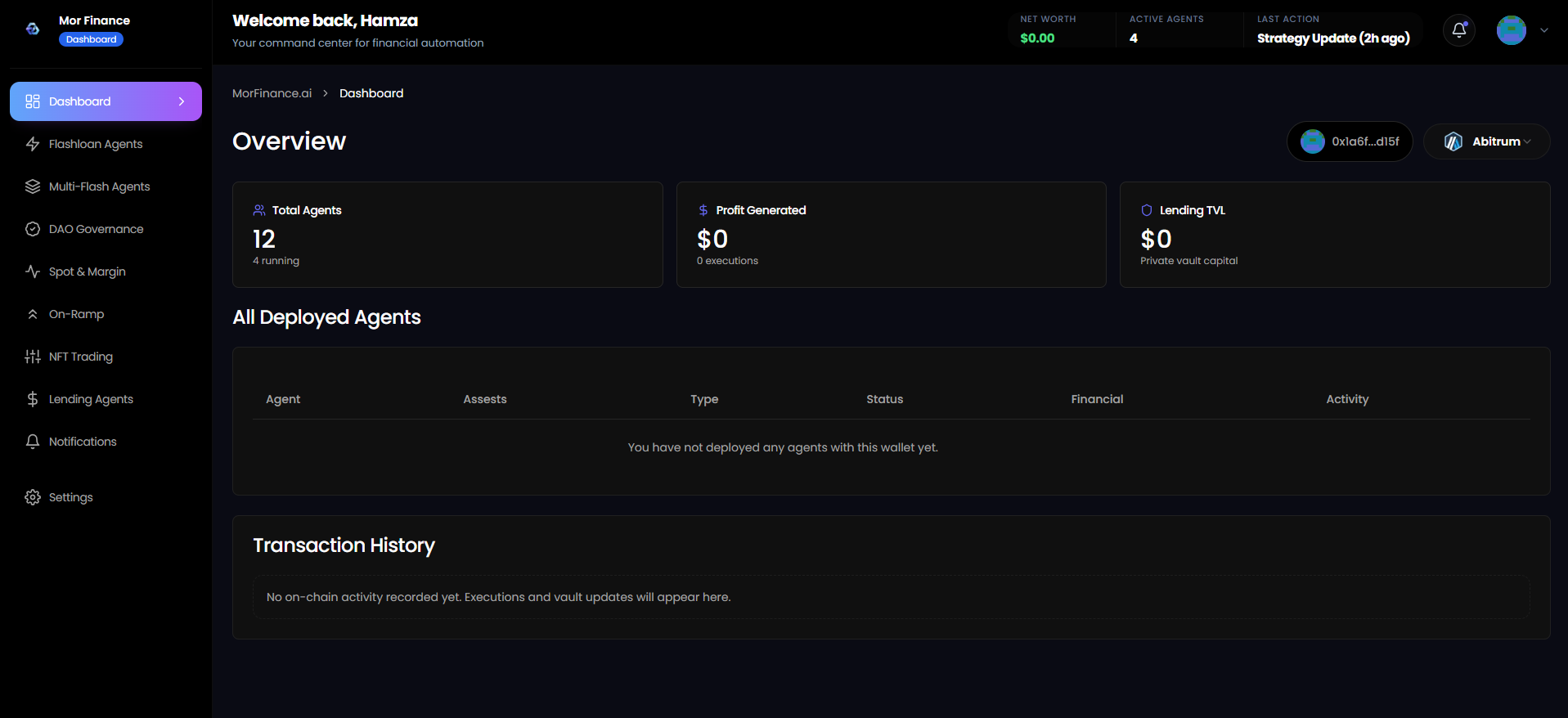
Task: Click the DAO Governance checkmark icon
Action: click(33, 229)
